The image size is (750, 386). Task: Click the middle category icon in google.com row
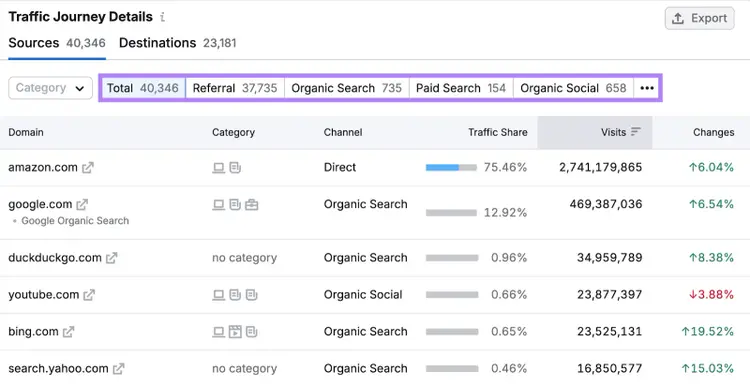pyautogui.click(x=235, y=205)
